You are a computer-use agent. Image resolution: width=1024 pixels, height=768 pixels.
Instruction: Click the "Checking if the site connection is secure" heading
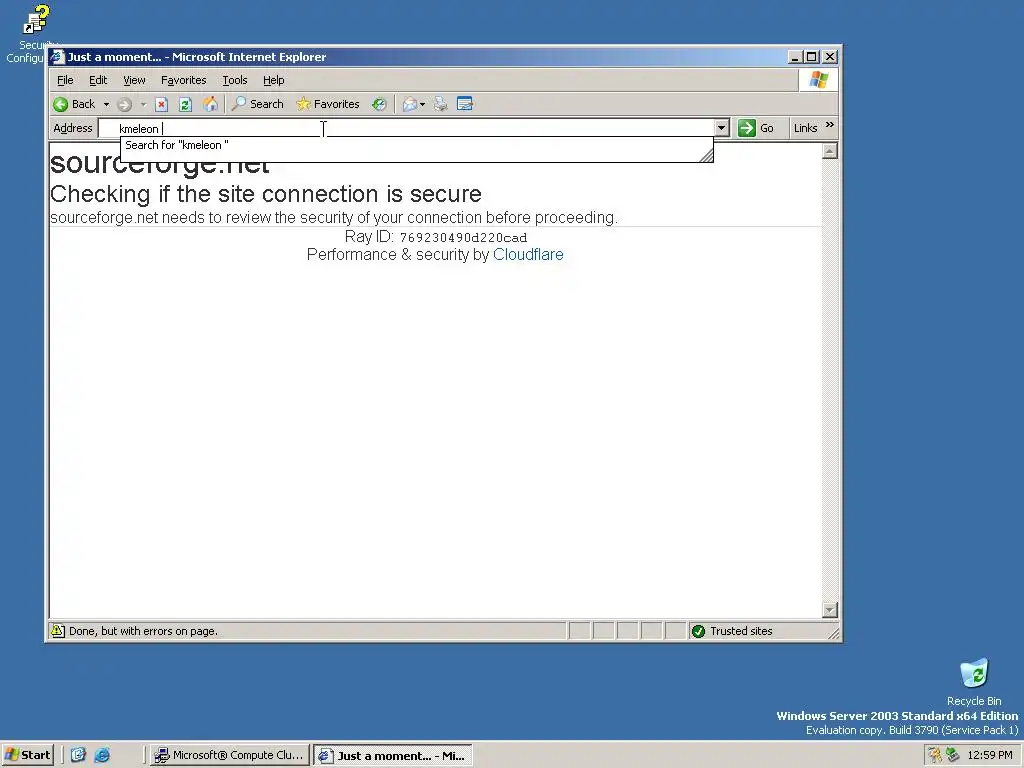pos(266,194)
